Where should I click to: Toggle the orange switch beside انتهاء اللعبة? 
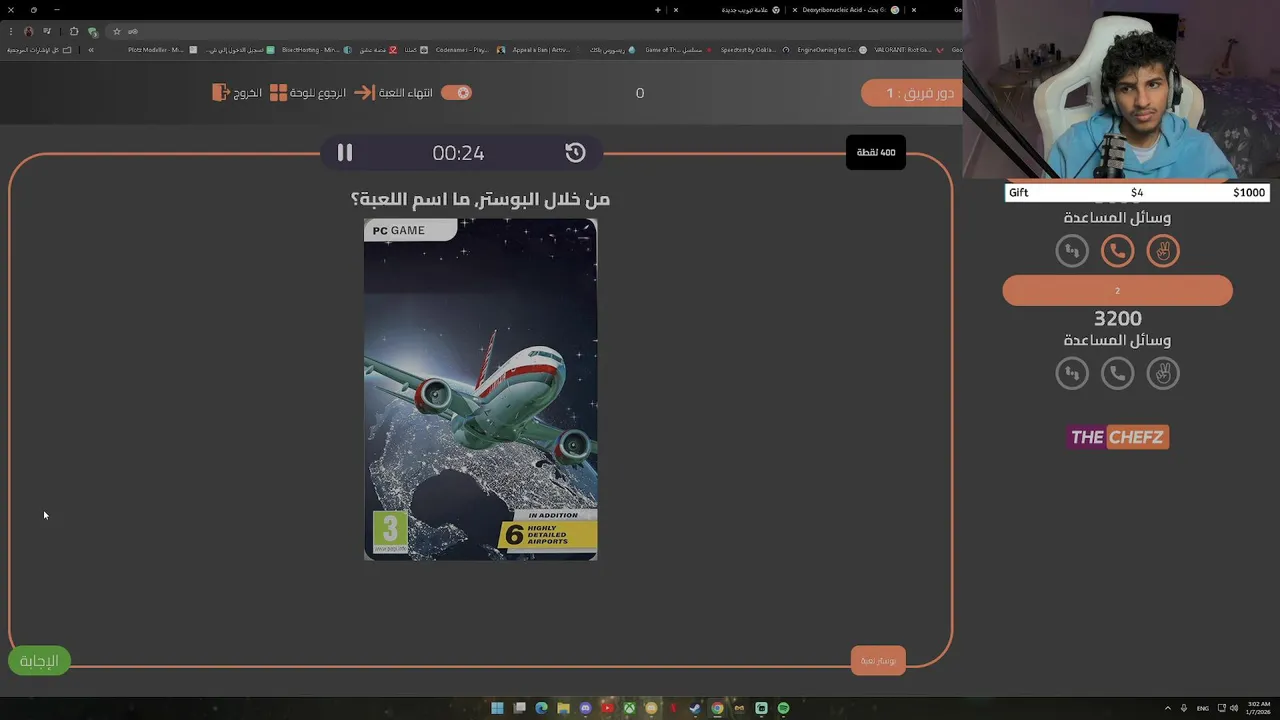pyautogui.click(x=456, y=93)
